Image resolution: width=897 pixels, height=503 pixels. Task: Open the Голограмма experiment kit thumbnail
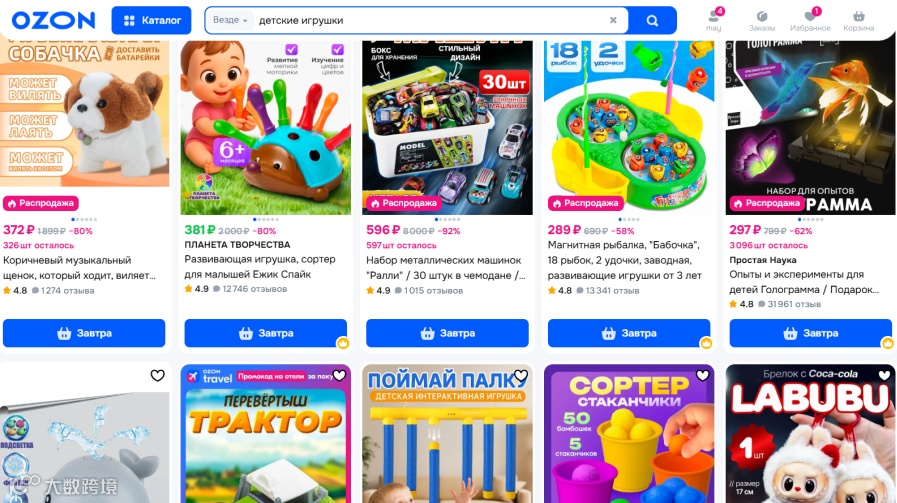810,128
